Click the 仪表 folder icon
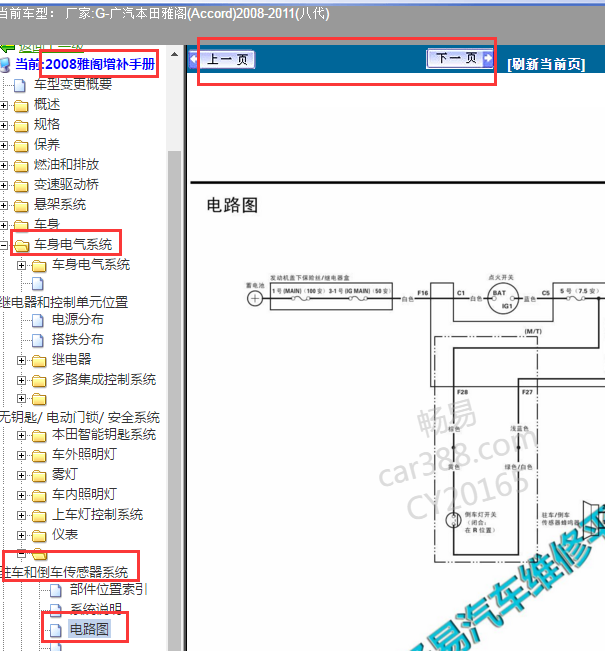Image resolution: width=605 pixels, height=651 pixels. coord(39,536)
